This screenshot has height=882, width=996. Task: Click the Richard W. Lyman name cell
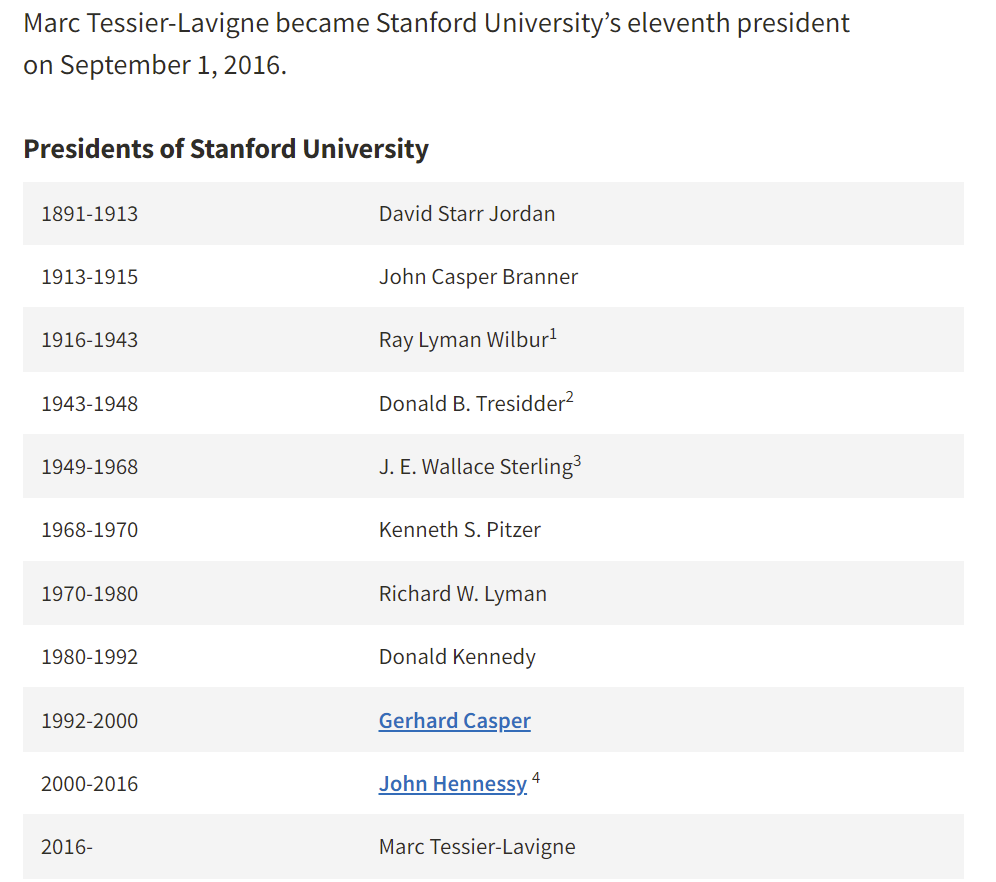point(463,594)
